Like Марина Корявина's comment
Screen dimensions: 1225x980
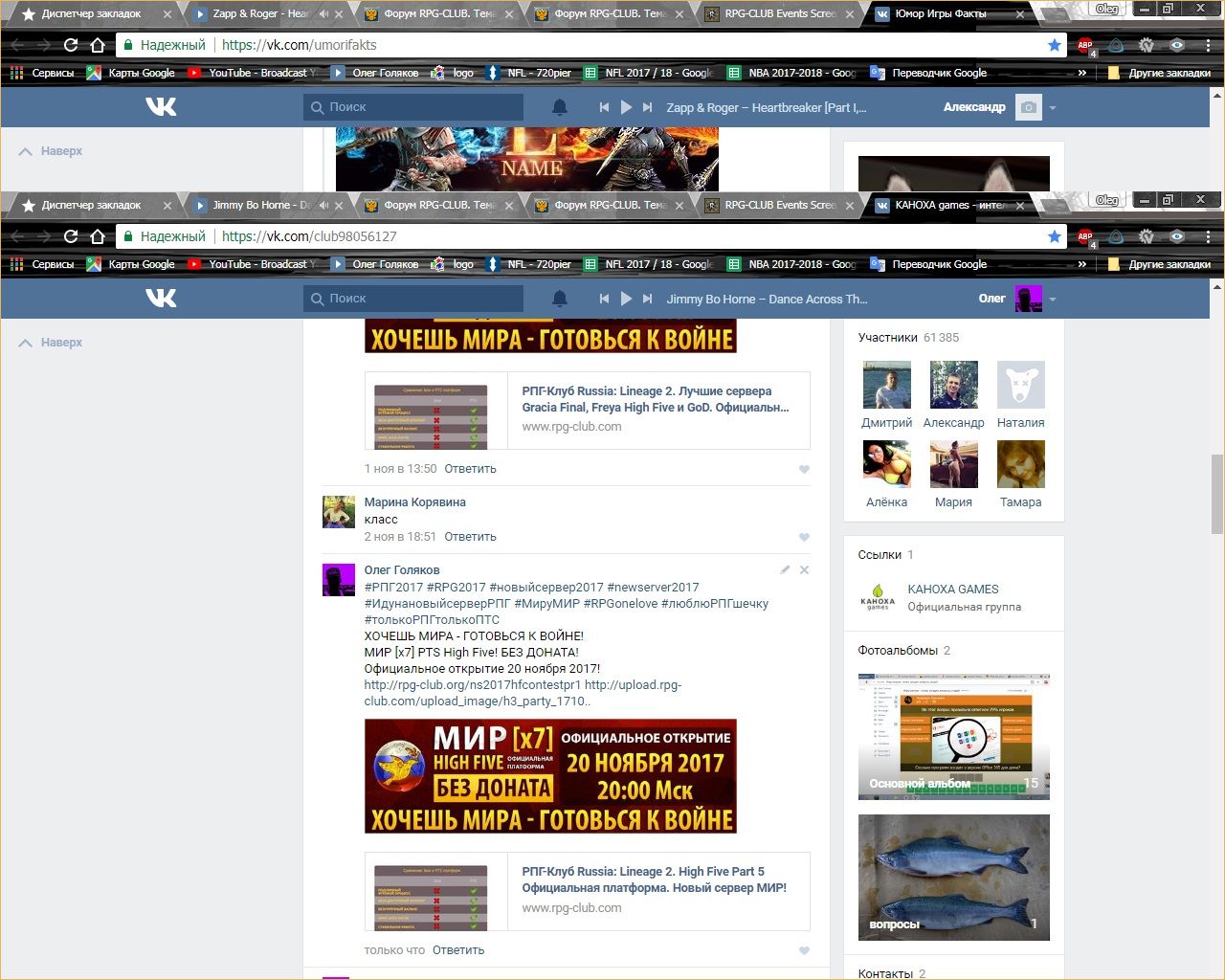click(x=804, y=537)
